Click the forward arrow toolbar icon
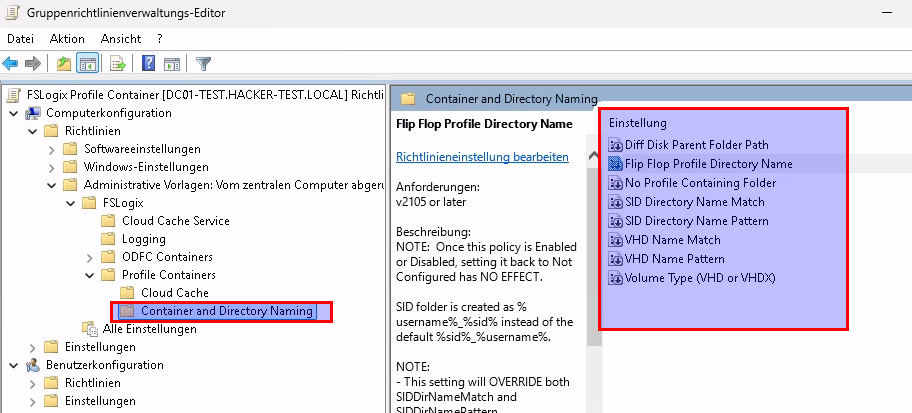This screenshot has width=912, height=413. 33,64
